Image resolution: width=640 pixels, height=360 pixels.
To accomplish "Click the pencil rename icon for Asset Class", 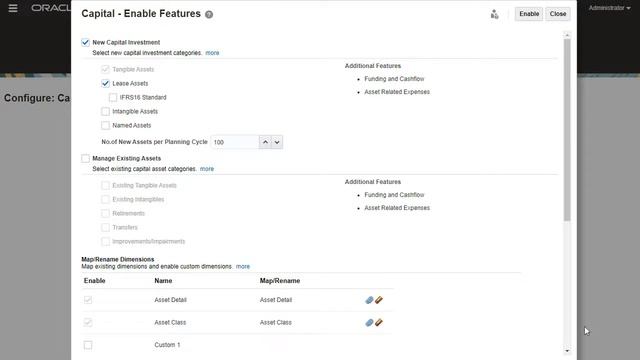I will (379, 322).
